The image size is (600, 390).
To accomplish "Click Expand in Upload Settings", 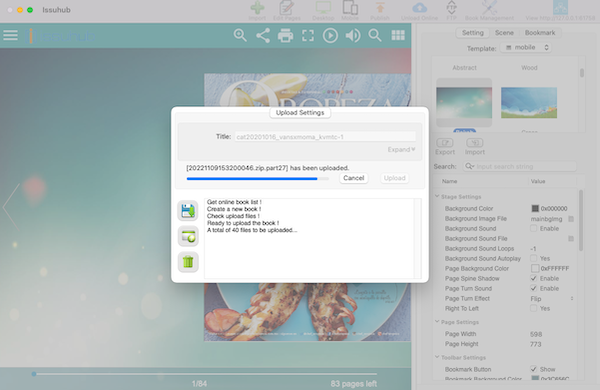I will [x=401, y=149].
